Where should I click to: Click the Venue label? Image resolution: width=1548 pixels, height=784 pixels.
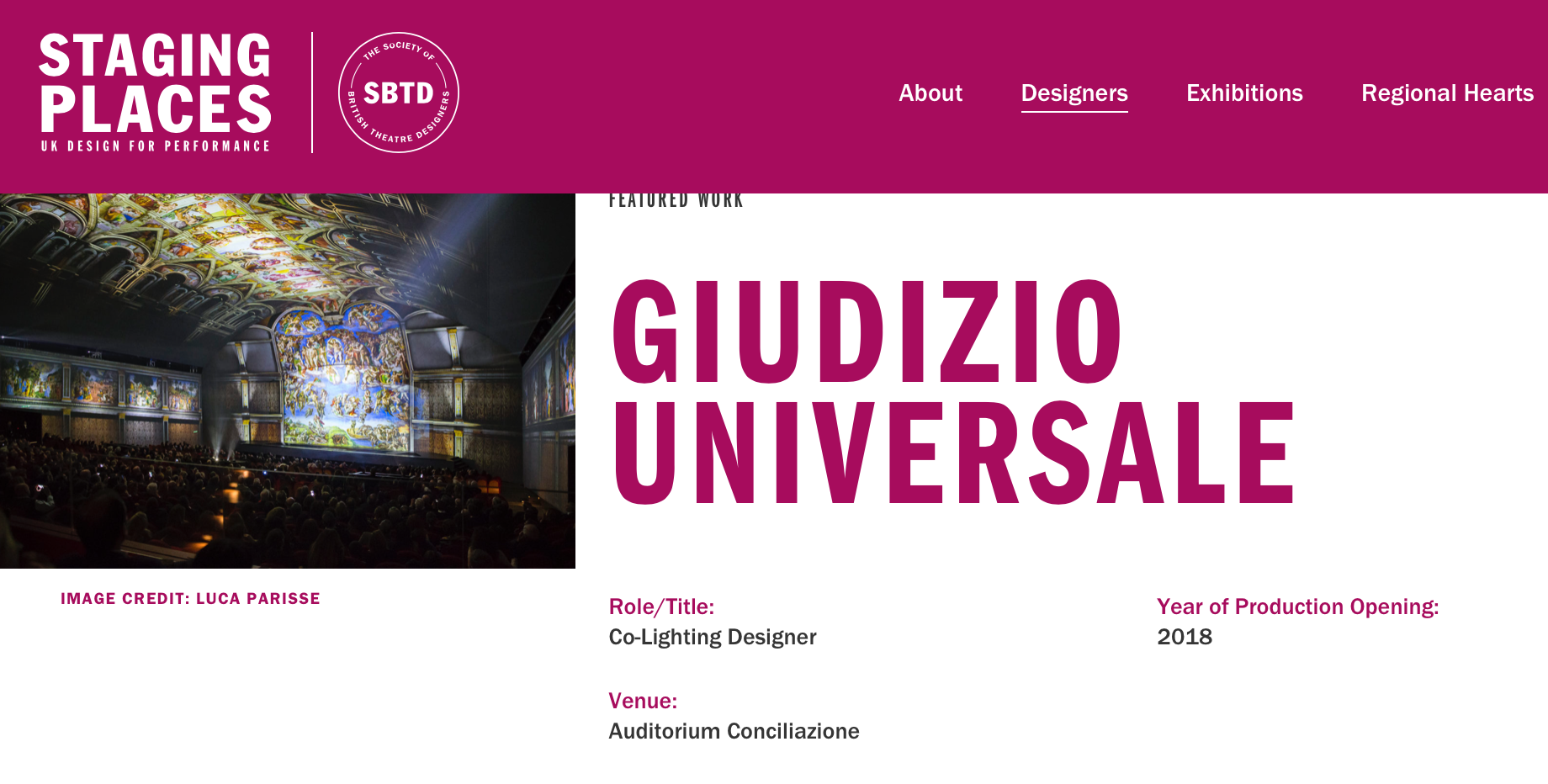click(643, 701)
